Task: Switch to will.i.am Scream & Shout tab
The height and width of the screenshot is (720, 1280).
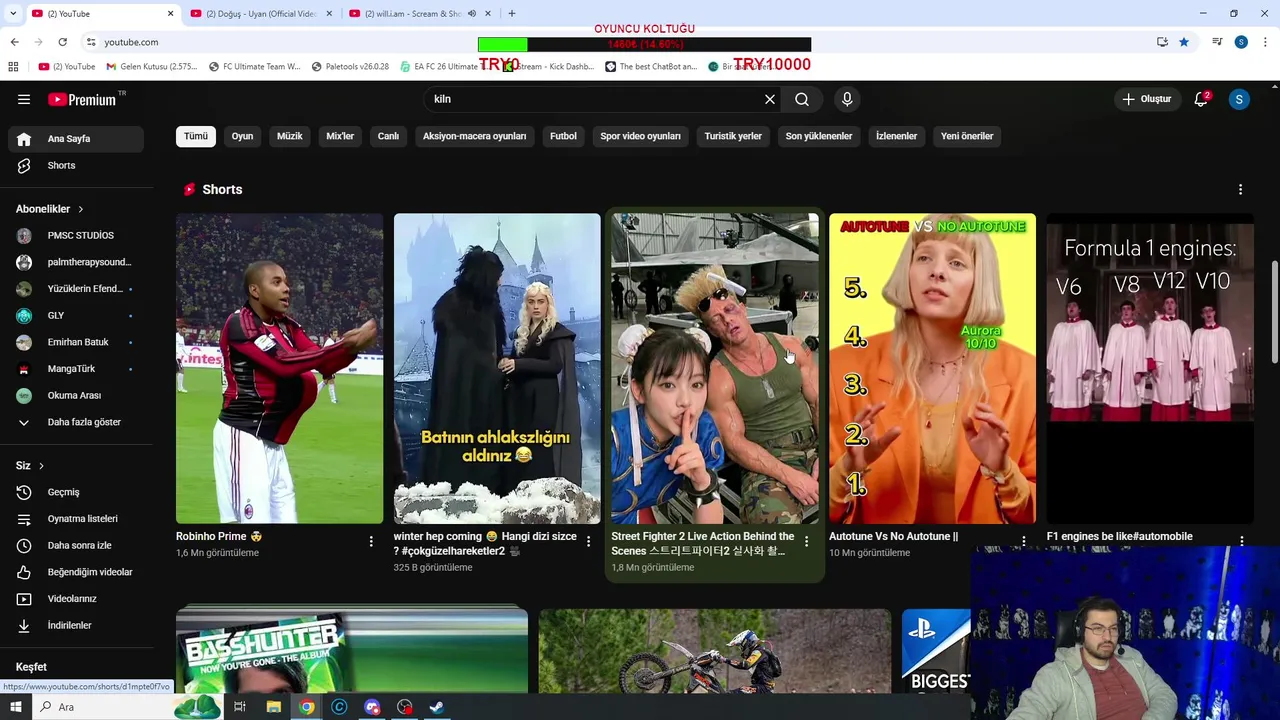Action: click(420, 14)
